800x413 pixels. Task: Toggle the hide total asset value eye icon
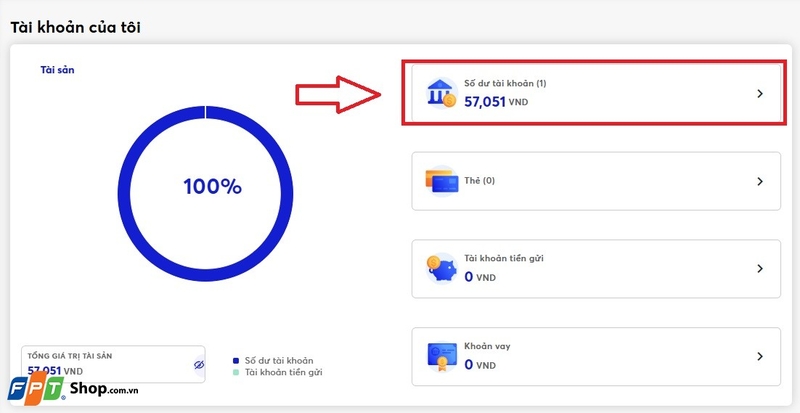coord(199,365)
